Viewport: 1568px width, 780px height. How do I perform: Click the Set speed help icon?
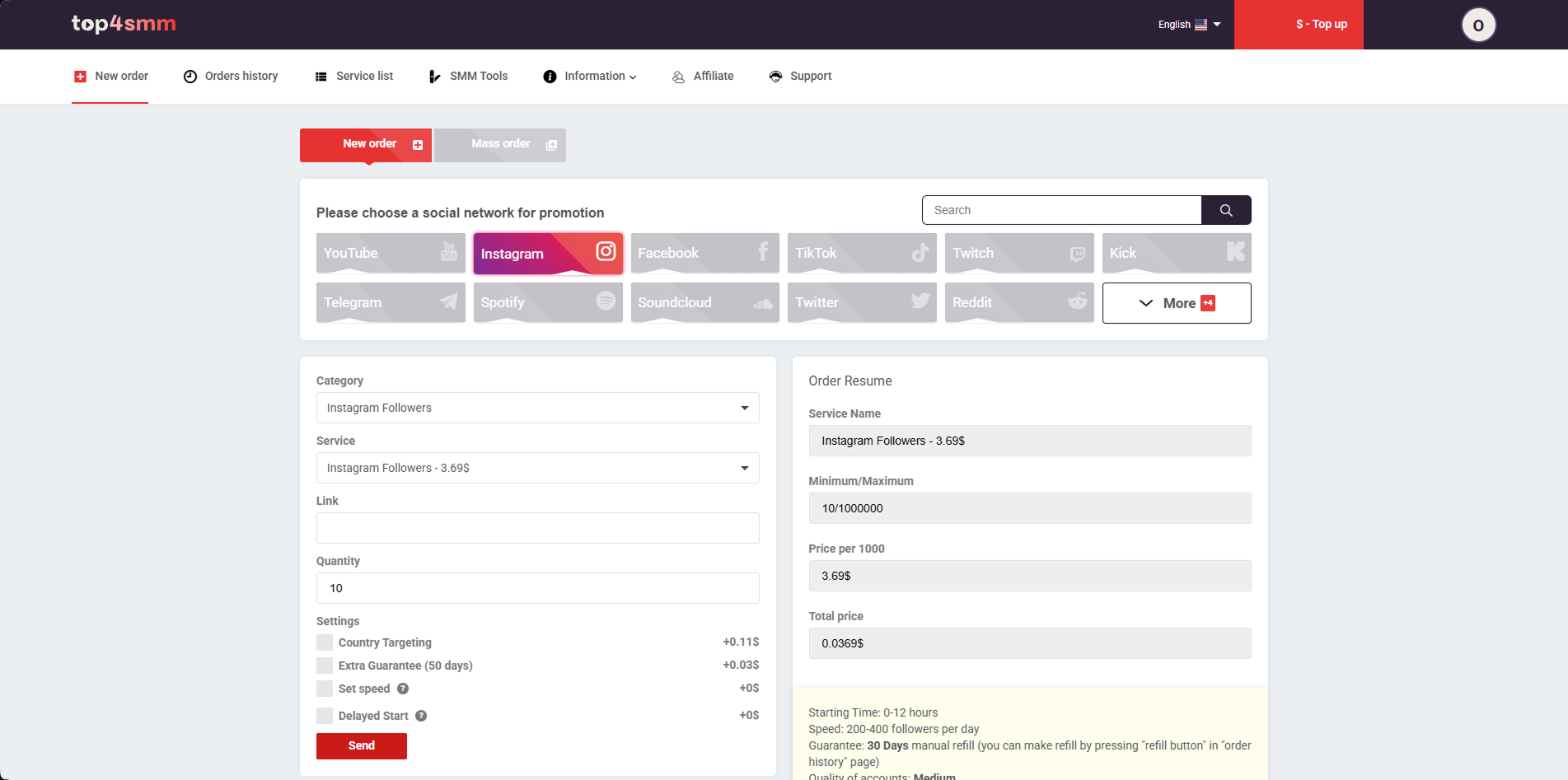click(403, 689)
